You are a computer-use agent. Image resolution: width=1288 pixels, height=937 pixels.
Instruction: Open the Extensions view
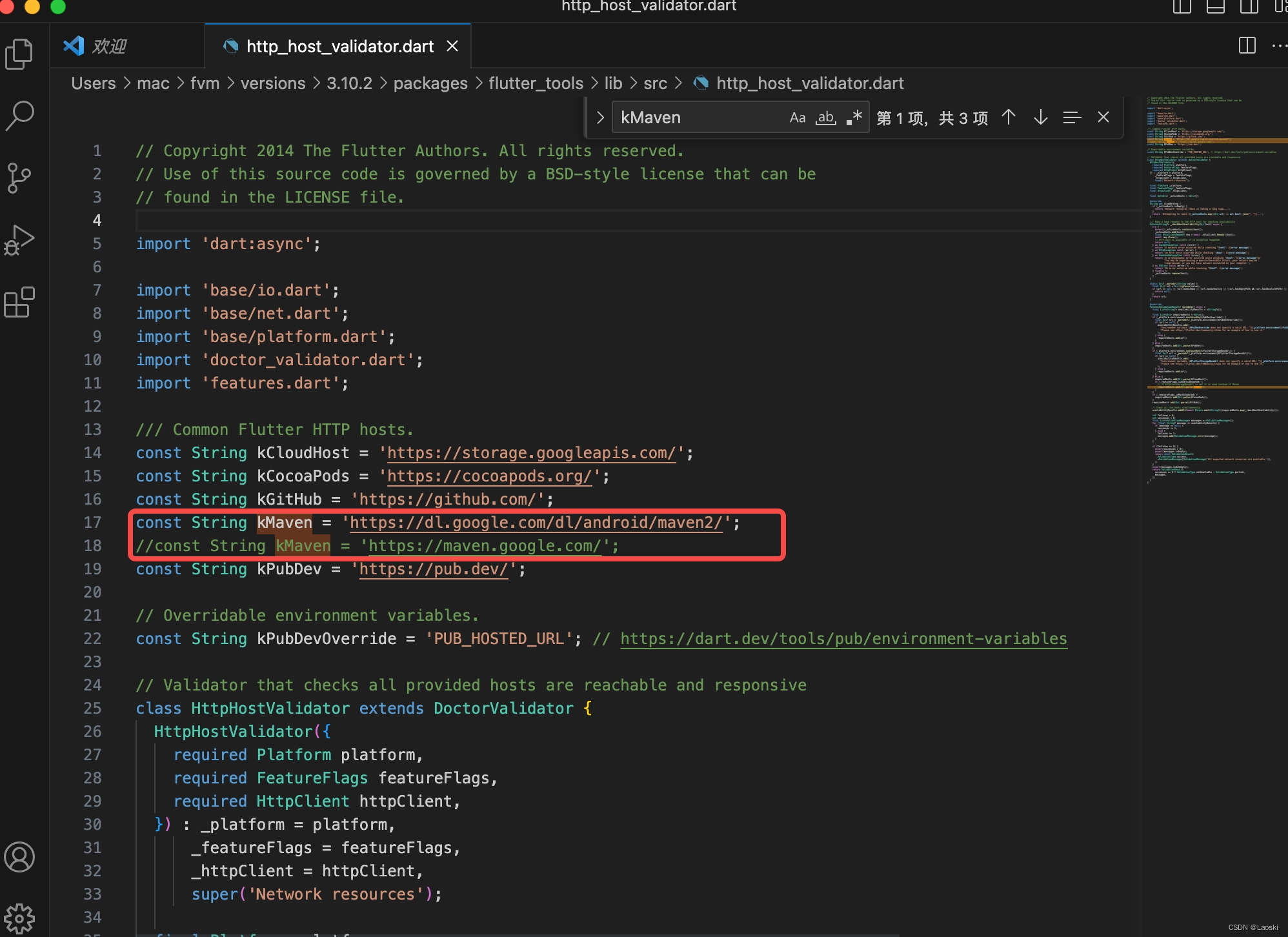click(x=19, y=302)
